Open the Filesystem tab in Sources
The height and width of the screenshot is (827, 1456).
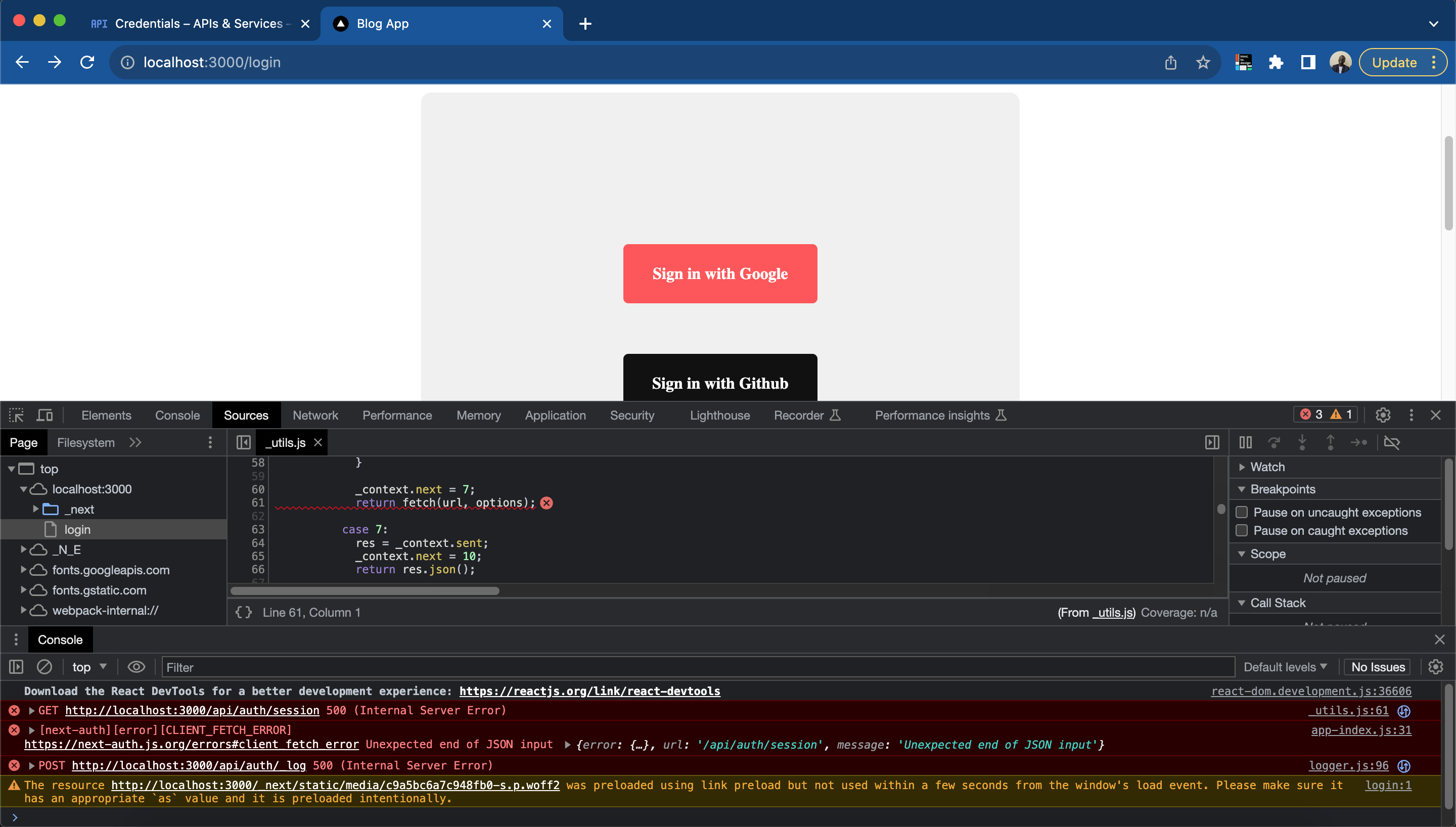[x=86, y=442]
